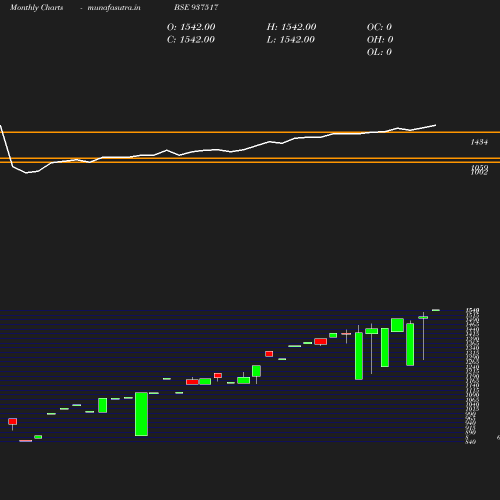Image resolution: width=500 pixels, height=500 pixels.
Task: Click the close price C: 1542.00
Action: (x=191, y=40)
